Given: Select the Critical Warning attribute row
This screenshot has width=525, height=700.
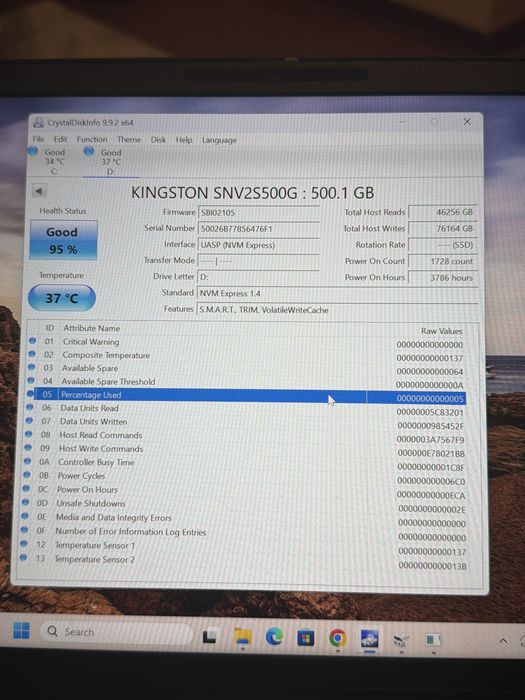Looking at the screenshot, I should point(248,342).
